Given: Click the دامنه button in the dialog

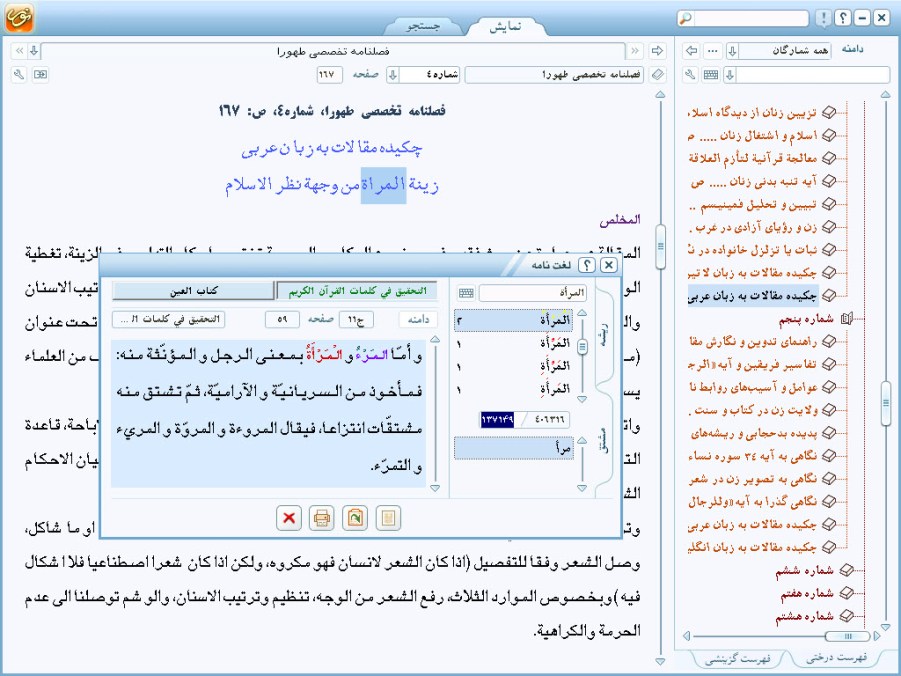Looking at the screenshot, I should (418, 320).
